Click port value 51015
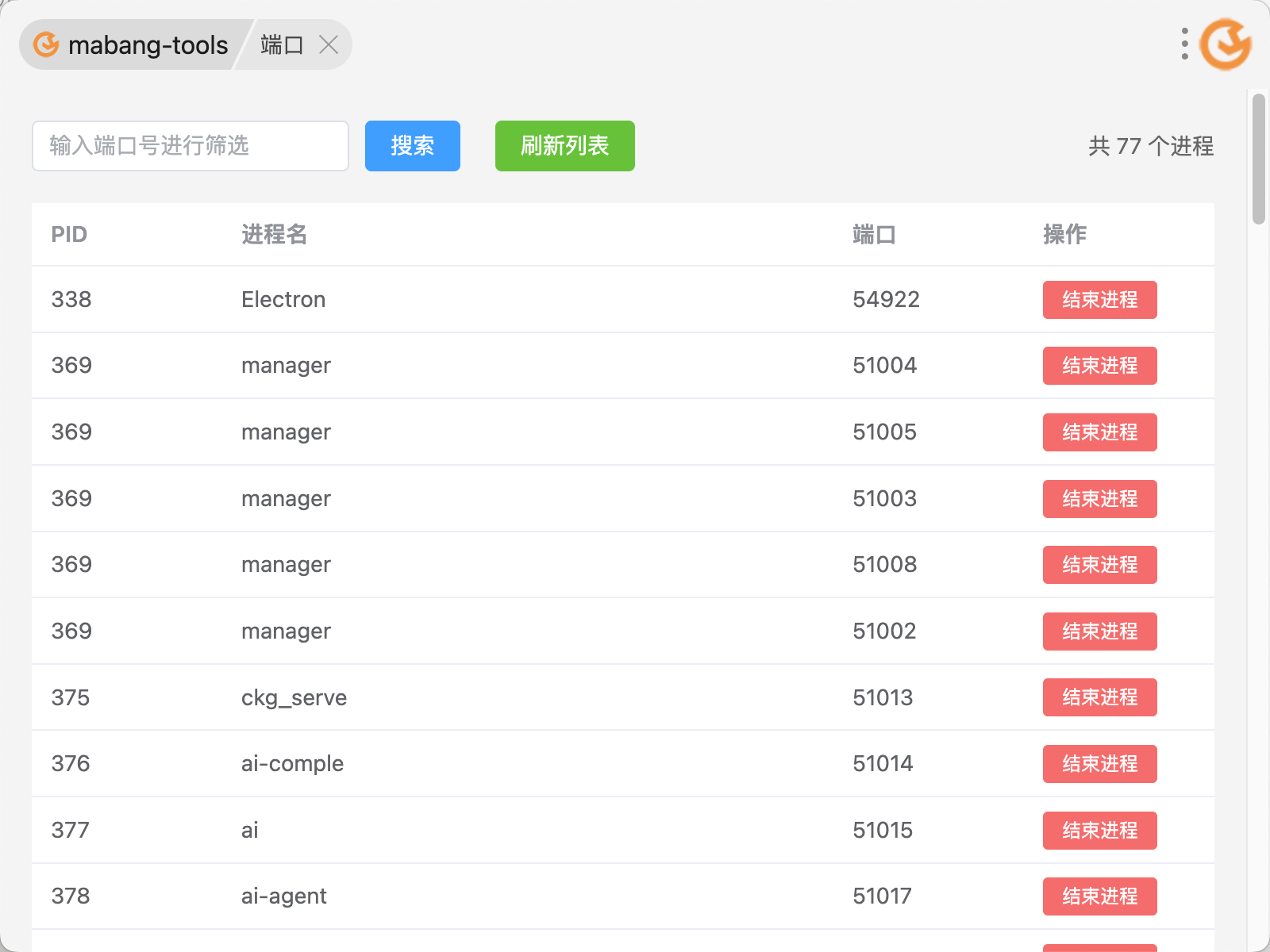 (x=883, y=830)
